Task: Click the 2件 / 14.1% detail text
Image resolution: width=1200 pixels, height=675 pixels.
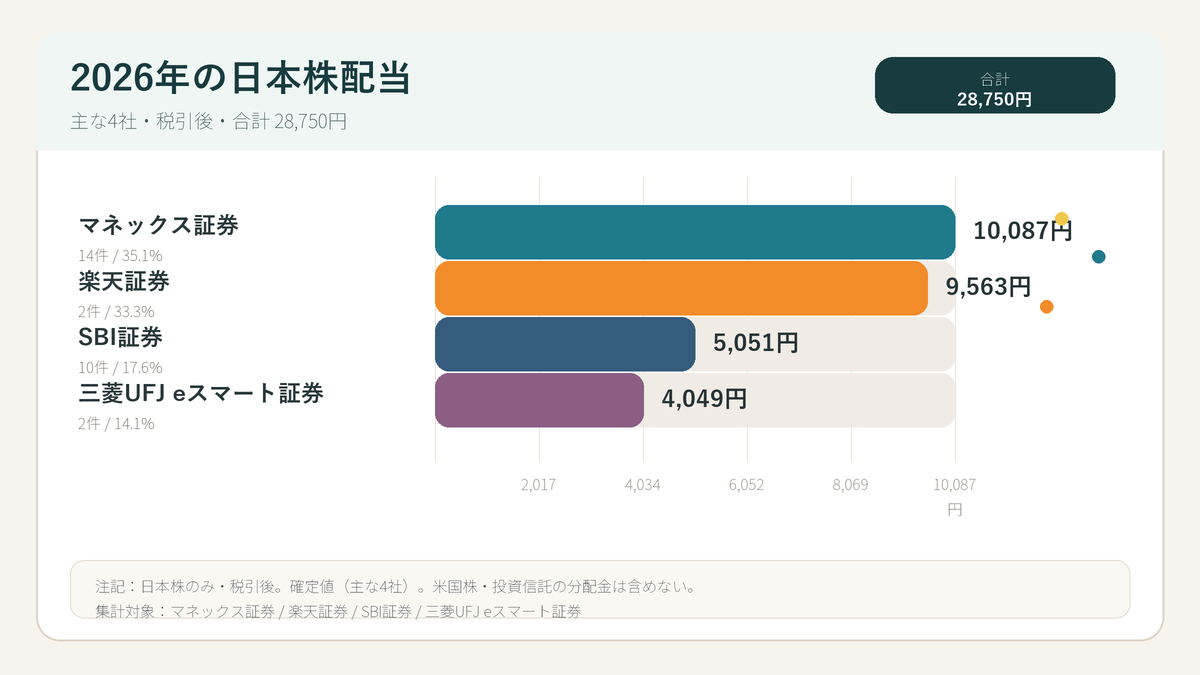Action: [116, 423]
